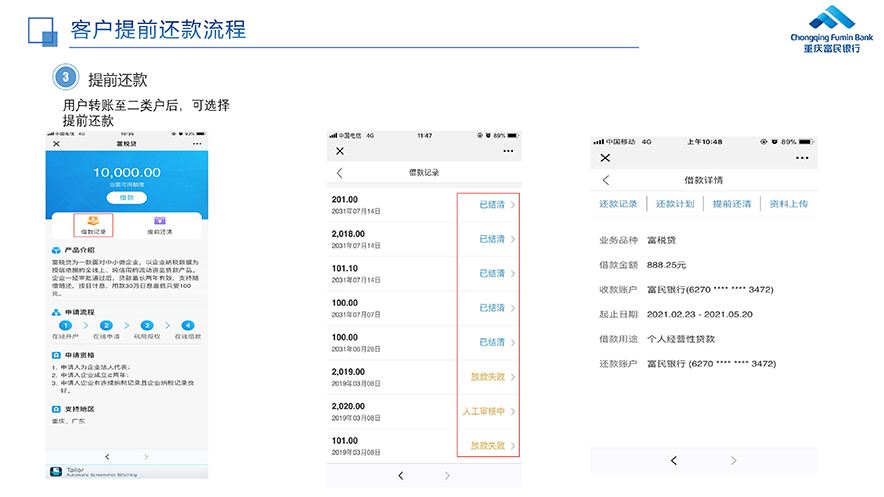This screenshot has height=497, width=884.
Task: Click the 申请资格 section icon
Action: 56,356
